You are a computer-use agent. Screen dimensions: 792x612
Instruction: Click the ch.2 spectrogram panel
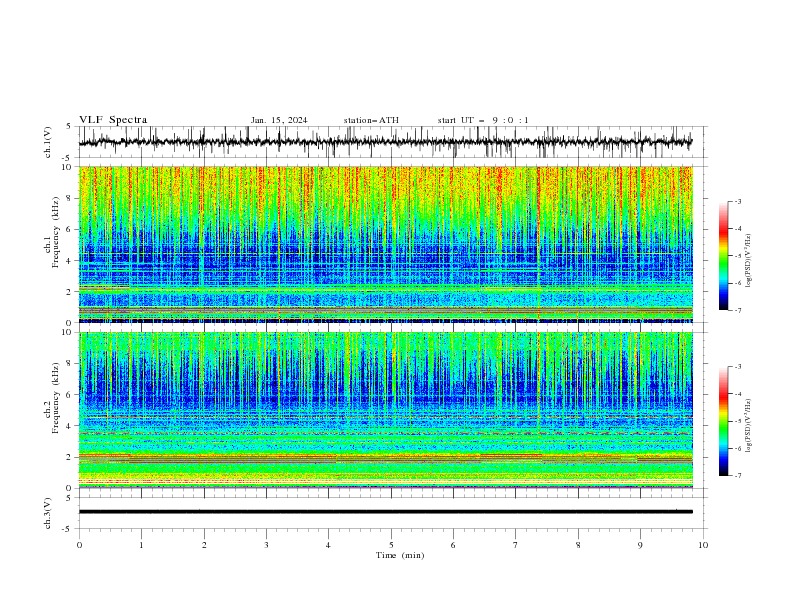(385, 410)
